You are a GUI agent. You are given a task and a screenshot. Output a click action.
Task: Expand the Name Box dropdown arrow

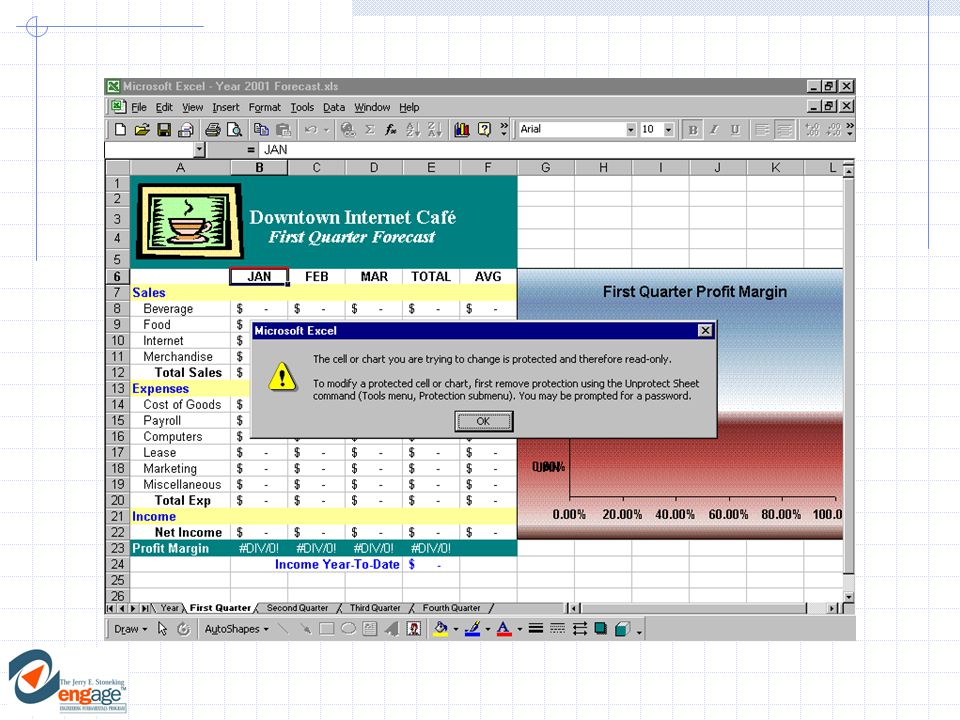click(199, 149)
